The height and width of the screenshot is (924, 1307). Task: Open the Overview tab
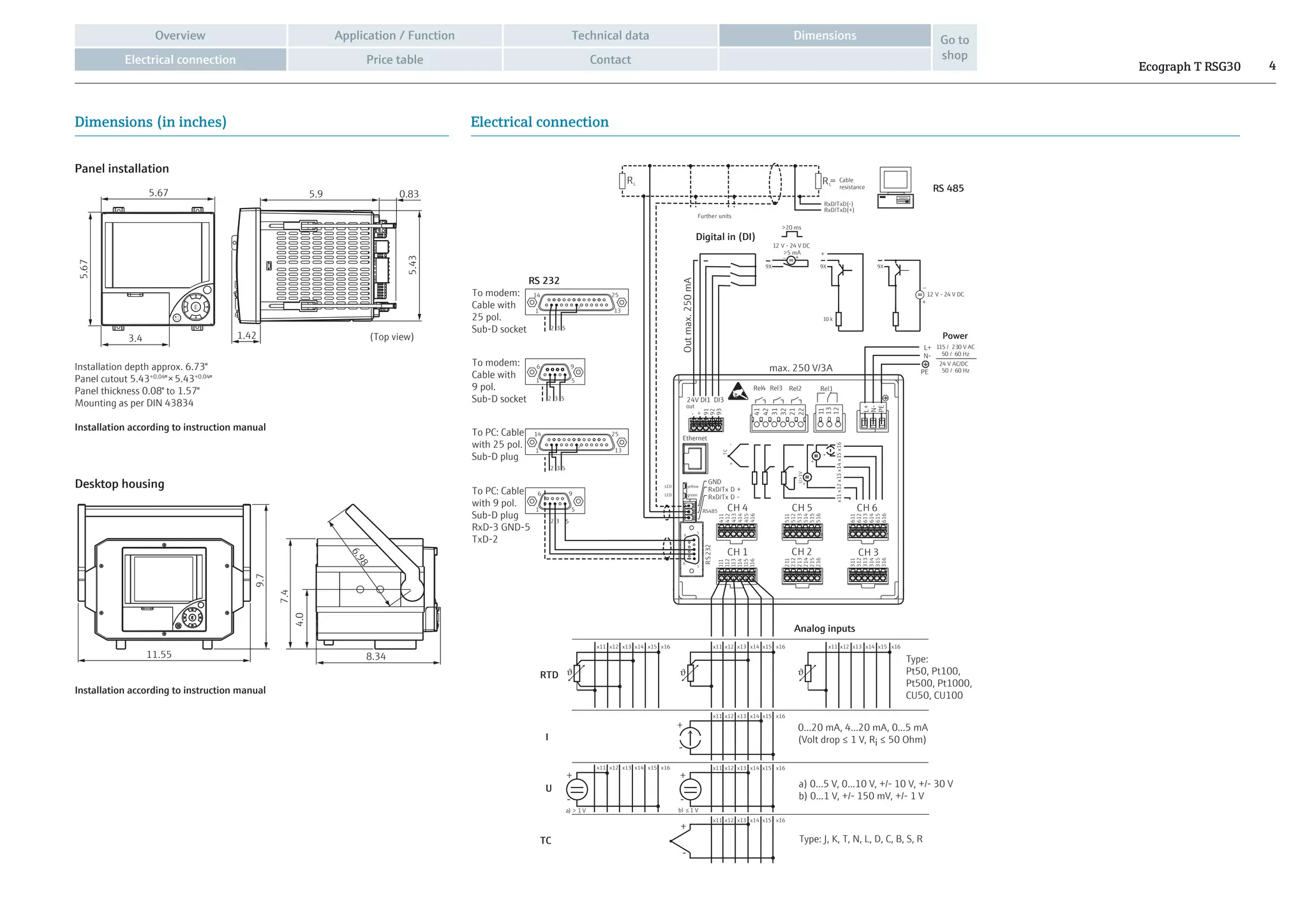[180, 35]
